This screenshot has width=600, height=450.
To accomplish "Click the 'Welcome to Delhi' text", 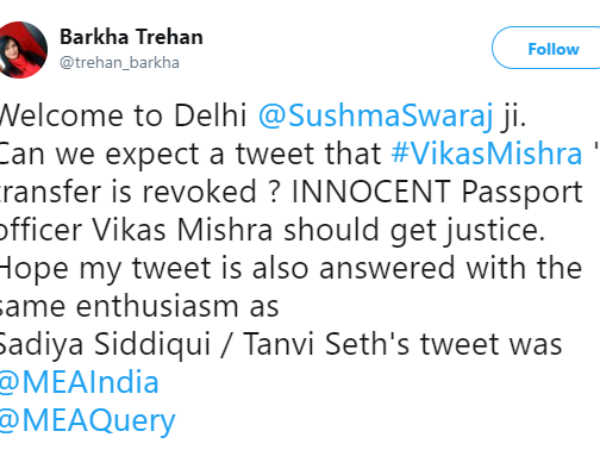I will (123, 115).
